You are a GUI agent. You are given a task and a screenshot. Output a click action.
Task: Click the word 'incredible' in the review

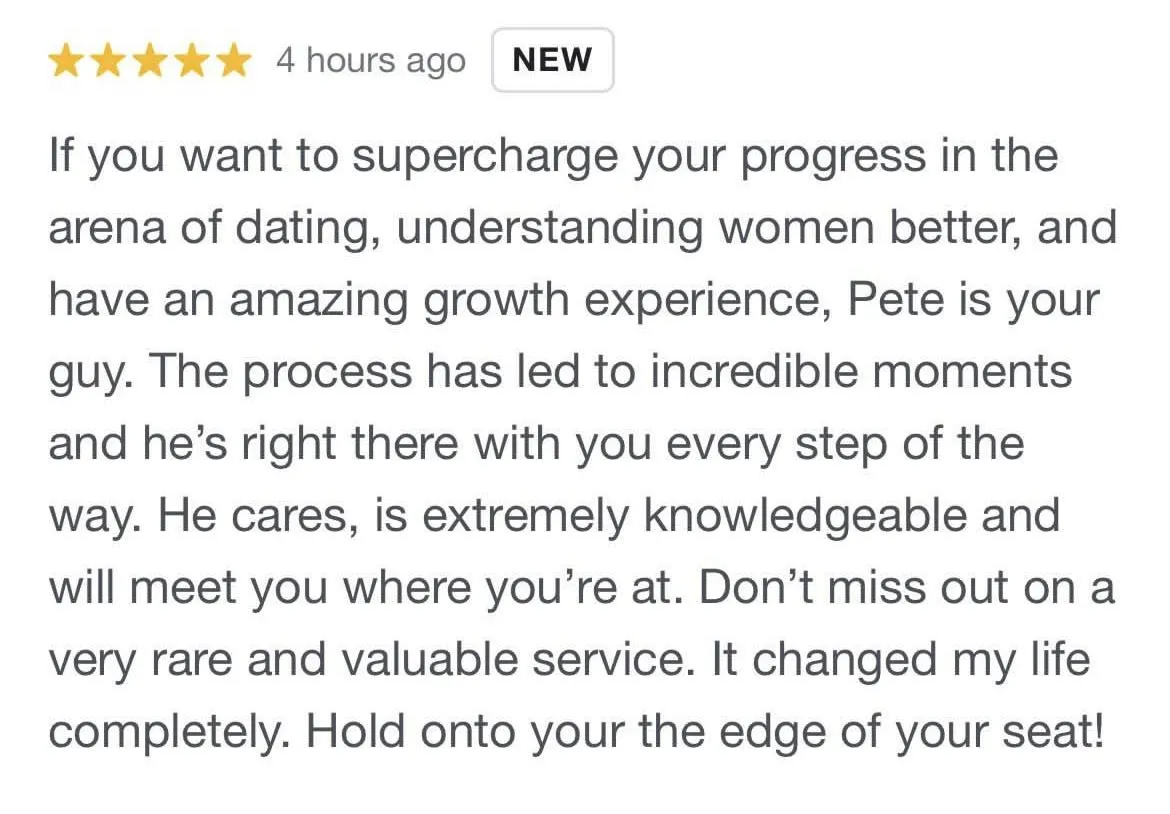point(754,371)
